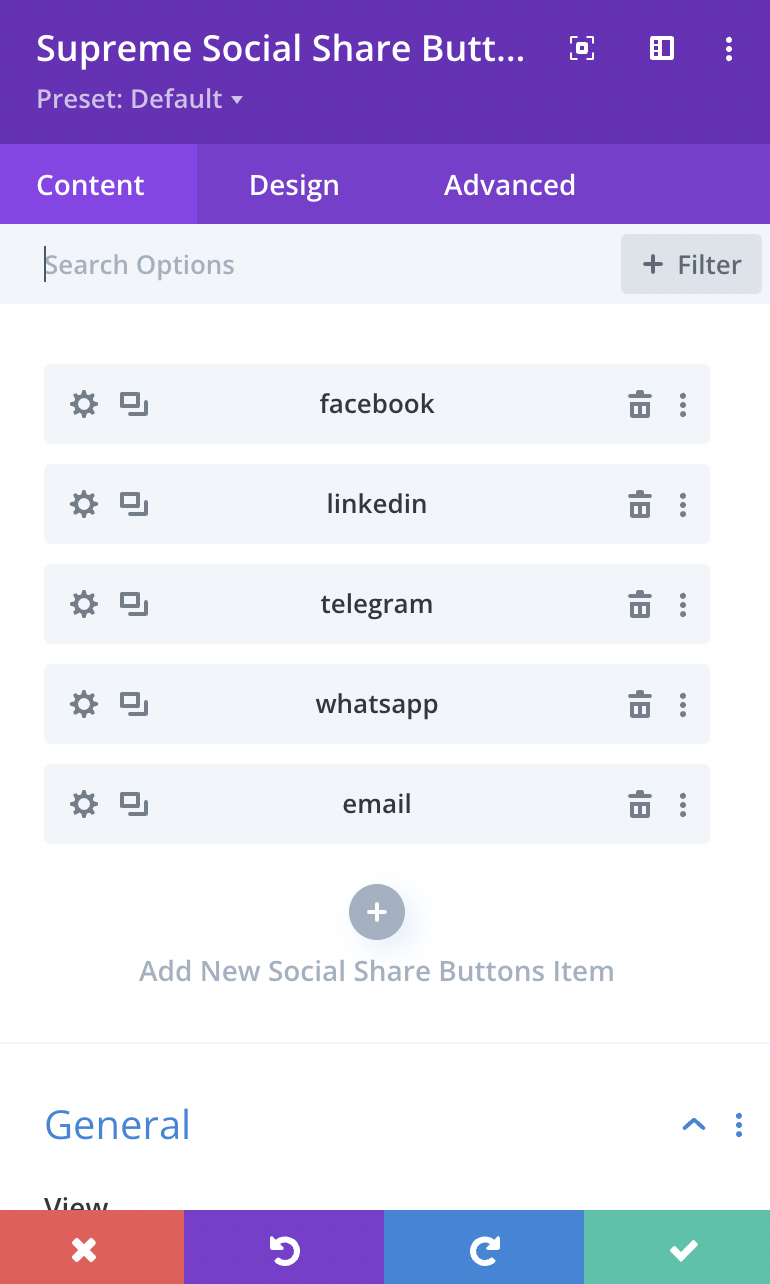770x1284 pixels.
Task: Open more options for whatsapp item
Action: click(x=683, y=704)
